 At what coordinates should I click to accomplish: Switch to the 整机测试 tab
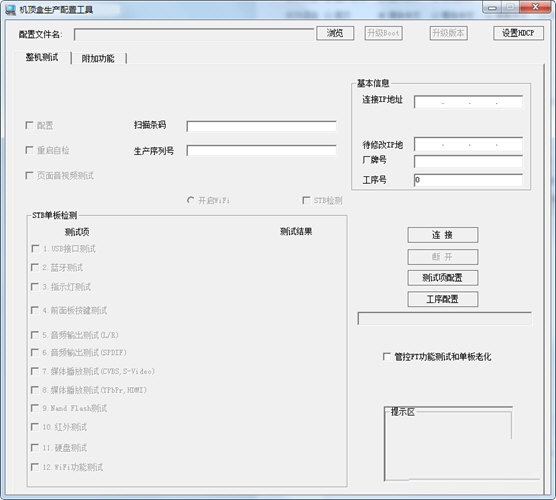pyautogui.click(x=42, y=57)
